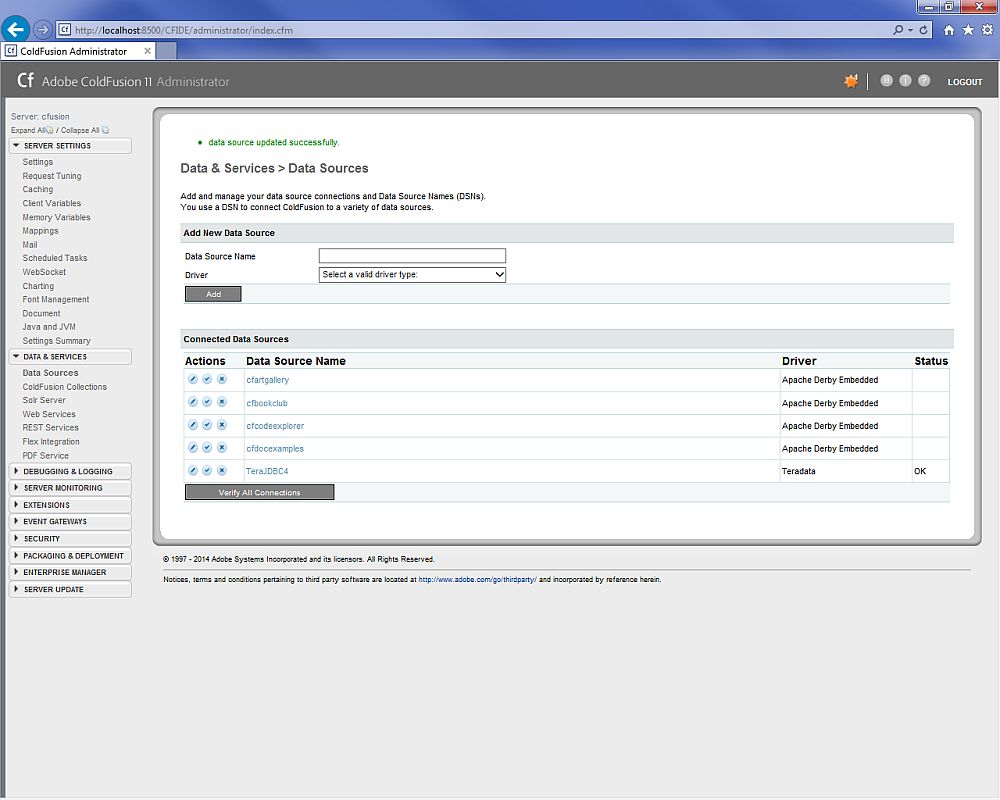This screenshot has width=1000, height=800.
Task: Expand the SECURITY section
Action: [70, 538]
